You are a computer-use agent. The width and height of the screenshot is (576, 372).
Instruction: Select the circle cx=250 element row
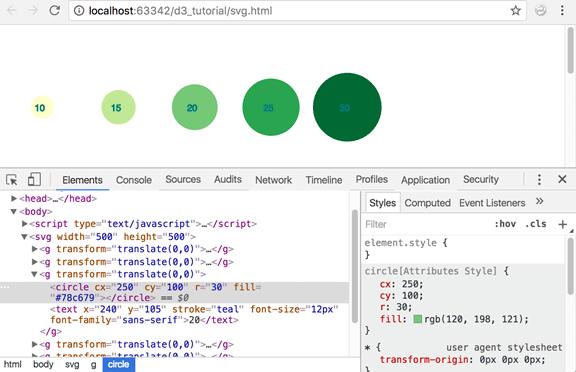(x=174, y=292)
